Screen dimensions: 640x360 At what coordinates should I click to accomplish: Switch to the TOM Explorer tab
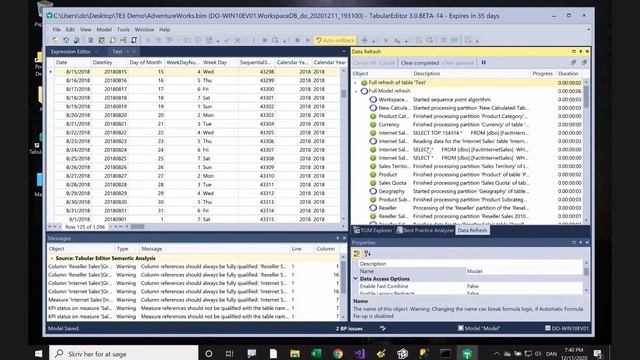pos(373,230)
